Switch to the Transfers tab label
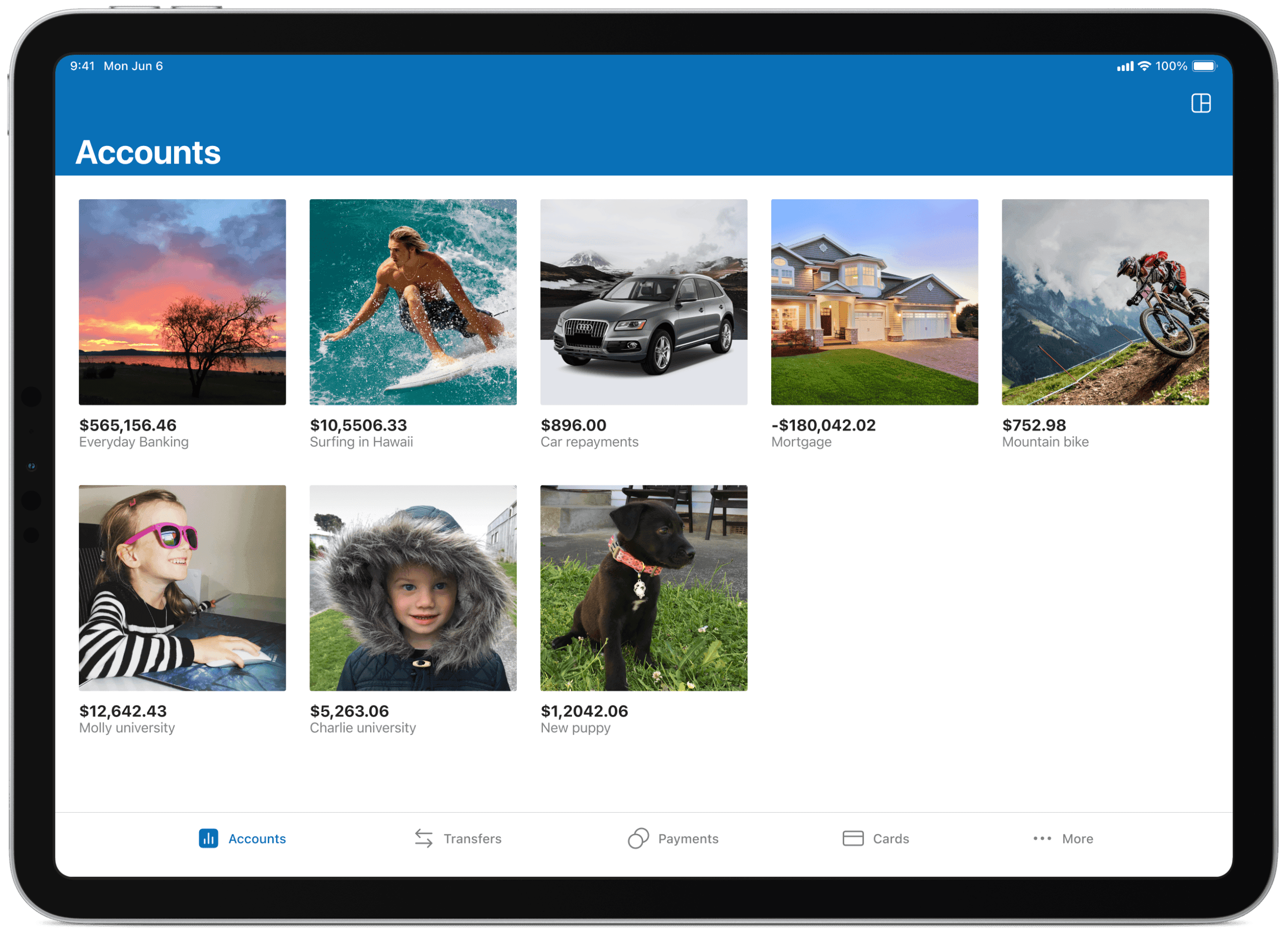Screen dimensions: 1288x932 (x=472, y=839)
